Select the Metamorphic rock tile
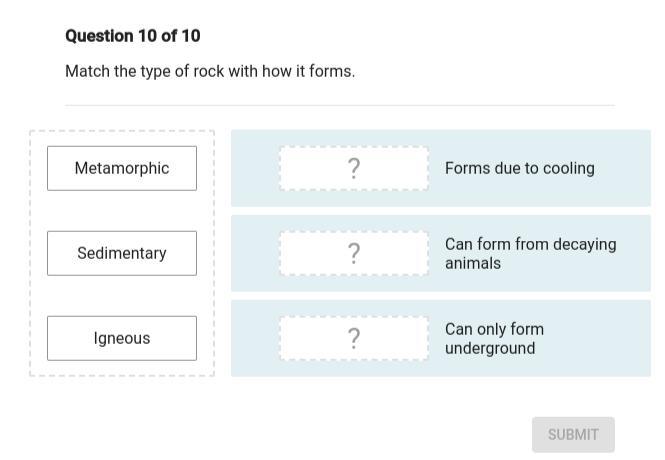This screenshot has width=665, height=460. click(x=122, y=168)
